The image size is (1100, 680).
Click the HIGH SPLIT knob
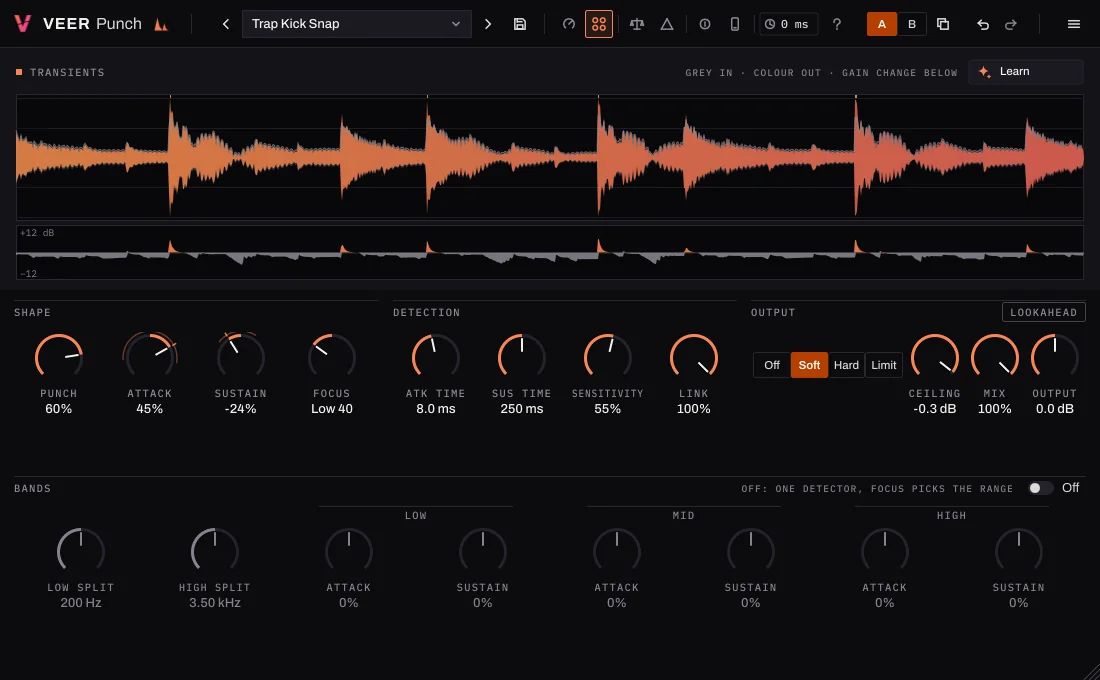coord(215,552)
